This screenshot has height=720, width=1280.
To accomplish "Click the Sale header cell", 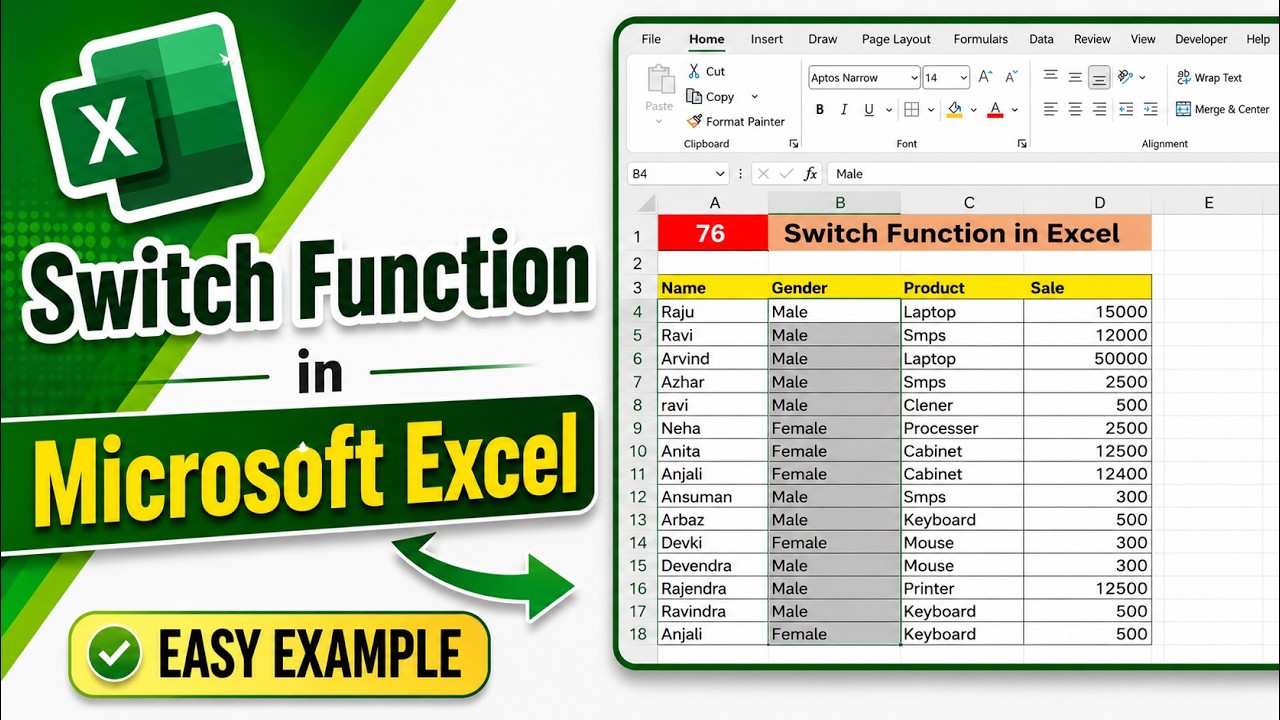I will click(x=1088, y=287).
